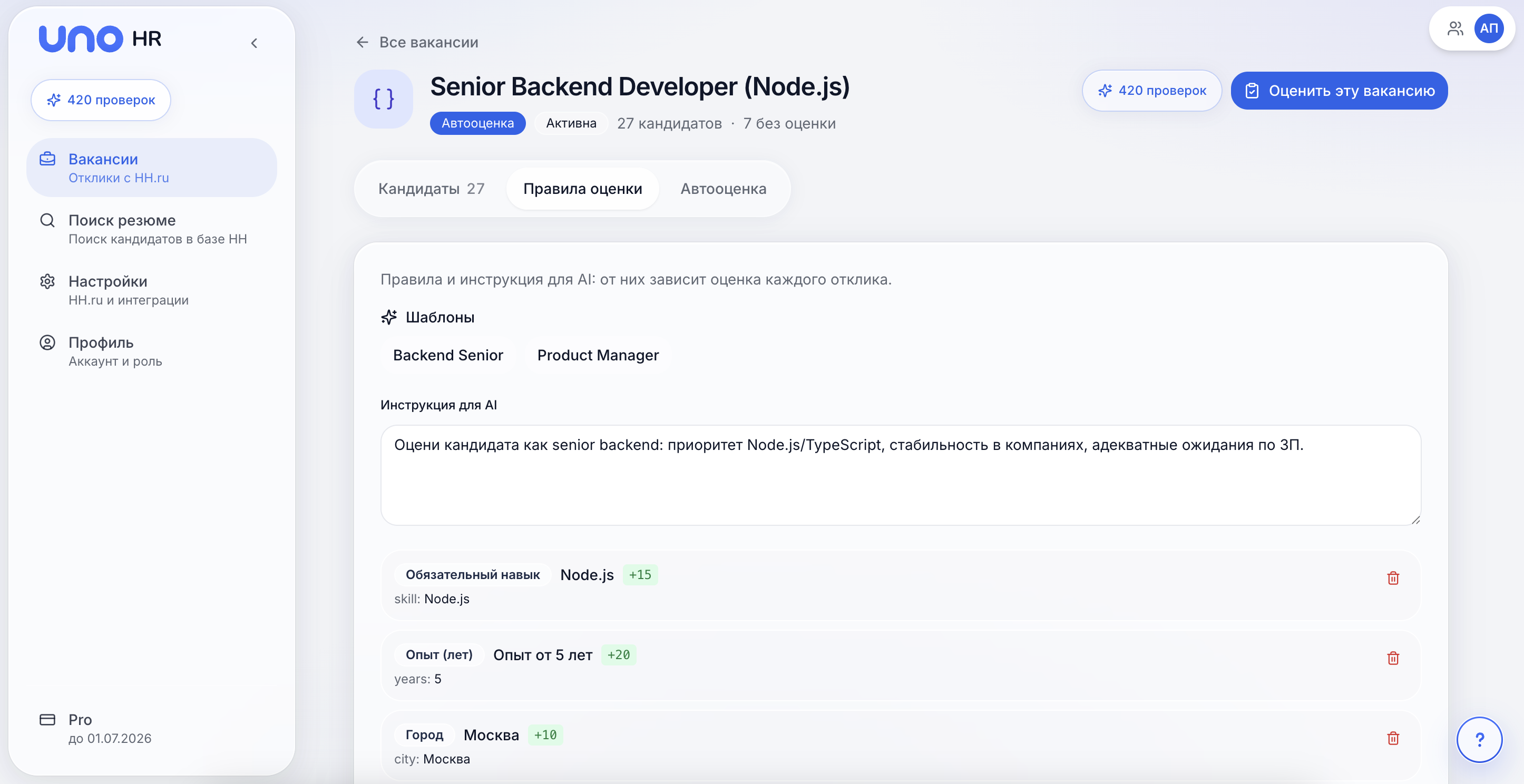The height and width of the screenshot is (784, 1524).
Task: Apply the Product Manager template
Action: [598, 355]
